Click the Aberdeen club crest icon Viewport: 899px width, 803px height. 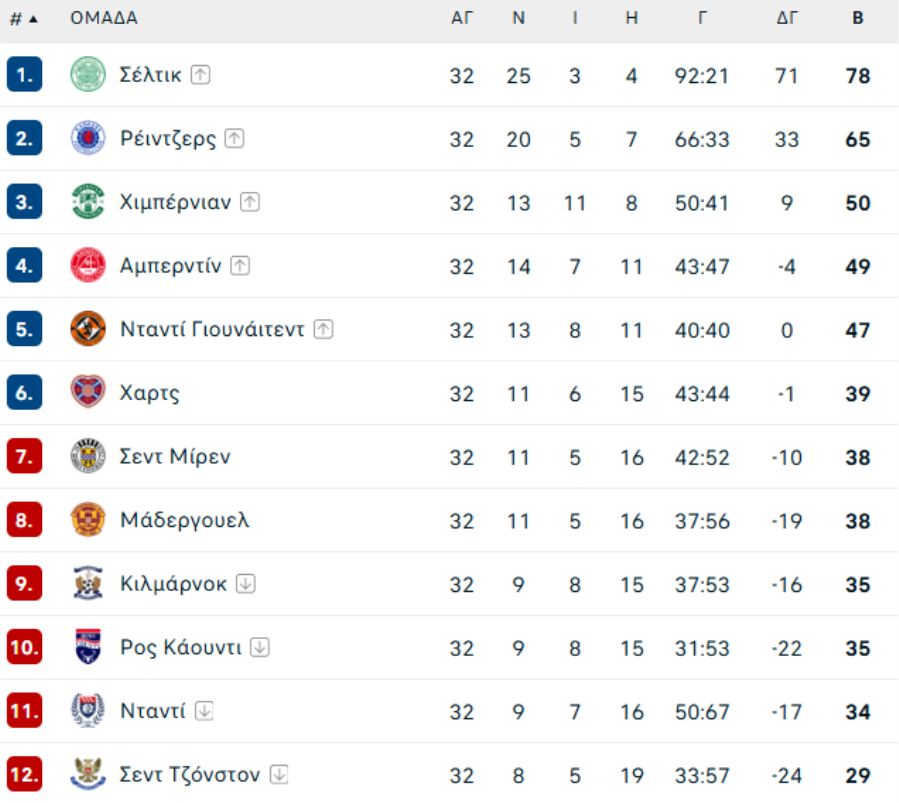[88, 266]
